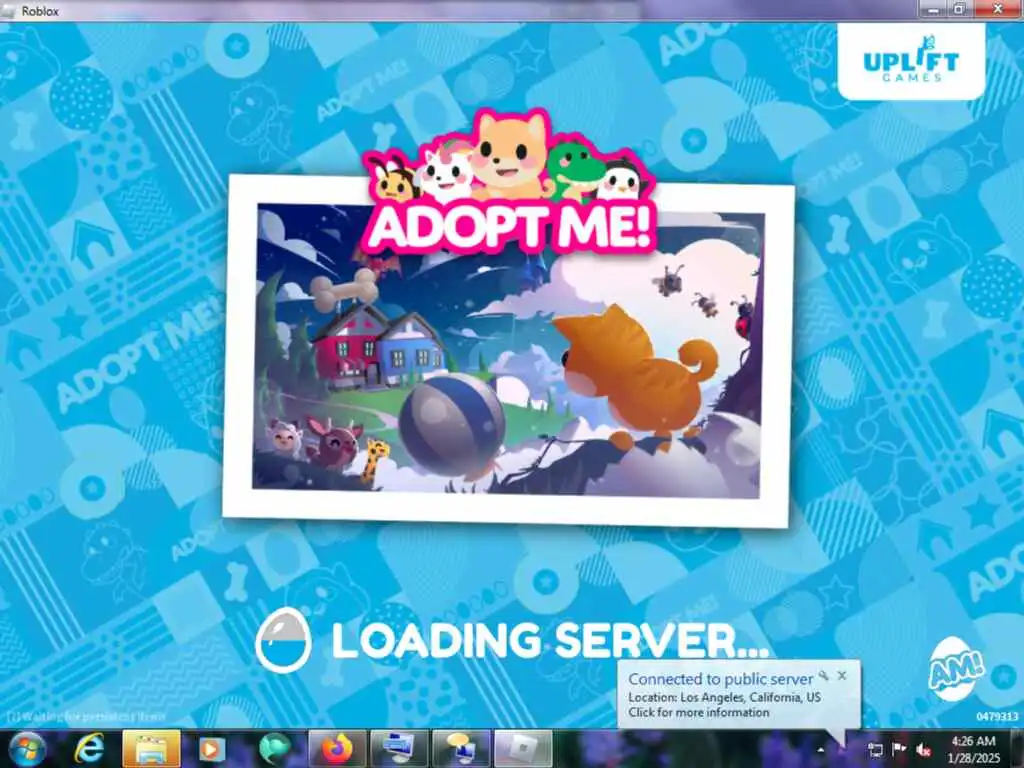
Task: Click 'Click for more information' text
Action: (x=699, y=712)
